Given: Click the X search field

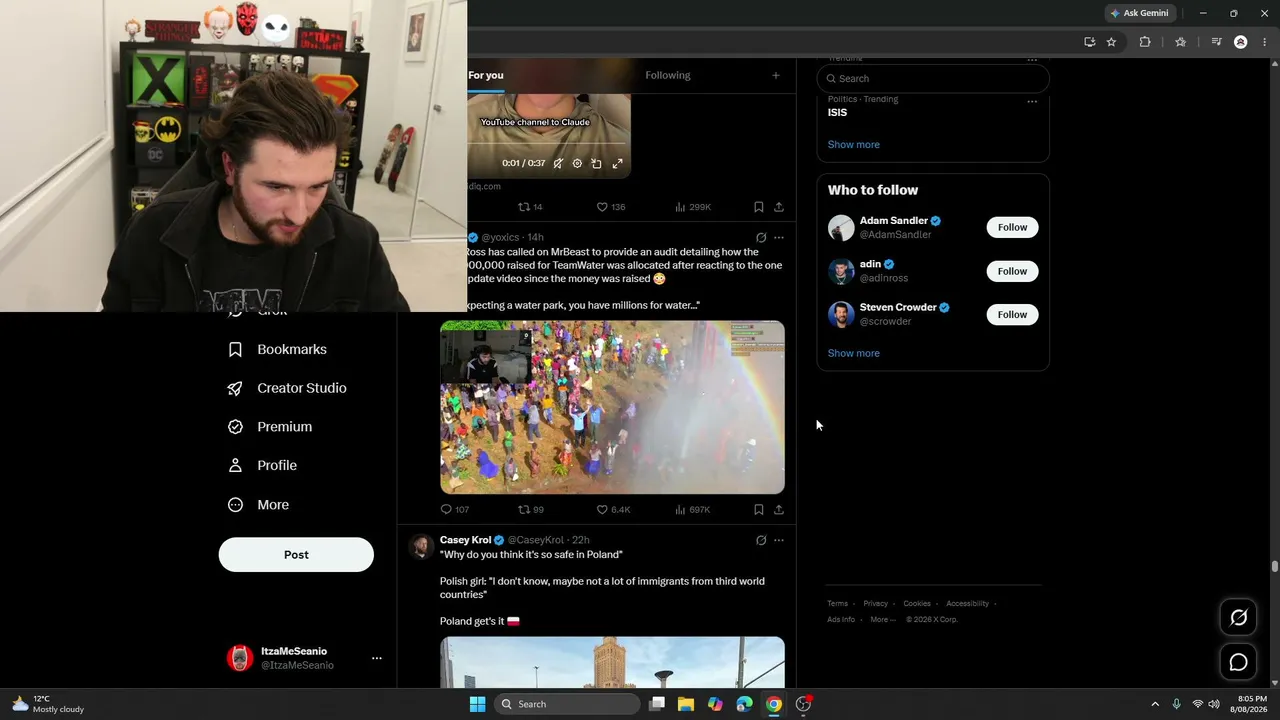Looking at the screenshot, I should (933, 79).
